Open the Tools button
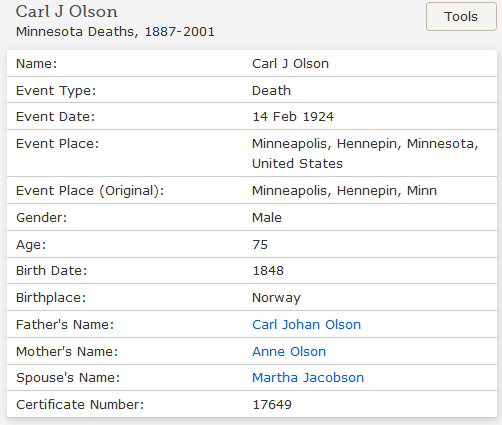 point(461,17)
